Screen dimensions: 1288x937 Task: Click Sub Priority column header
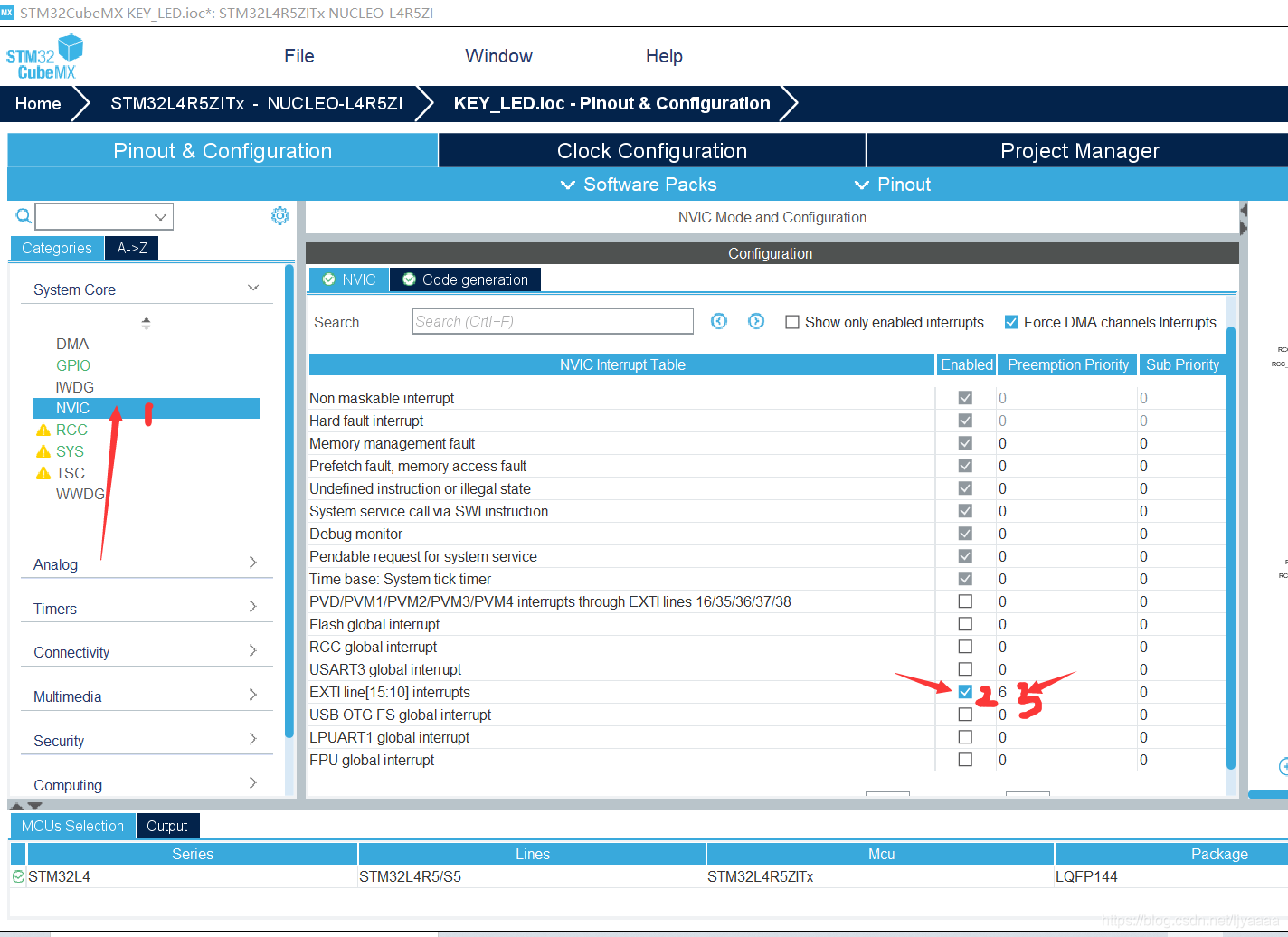point(1182,364)
